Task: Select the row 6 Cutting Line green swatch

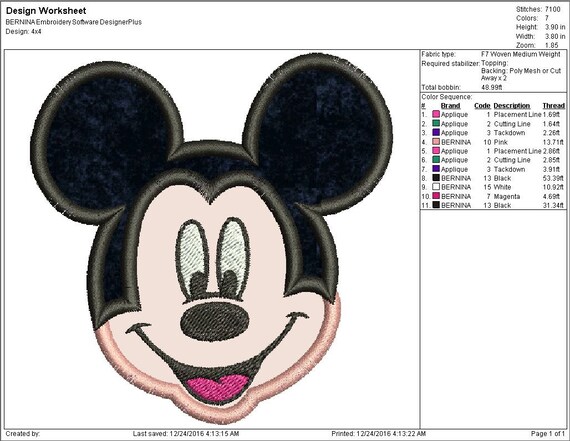Action: 436,160
